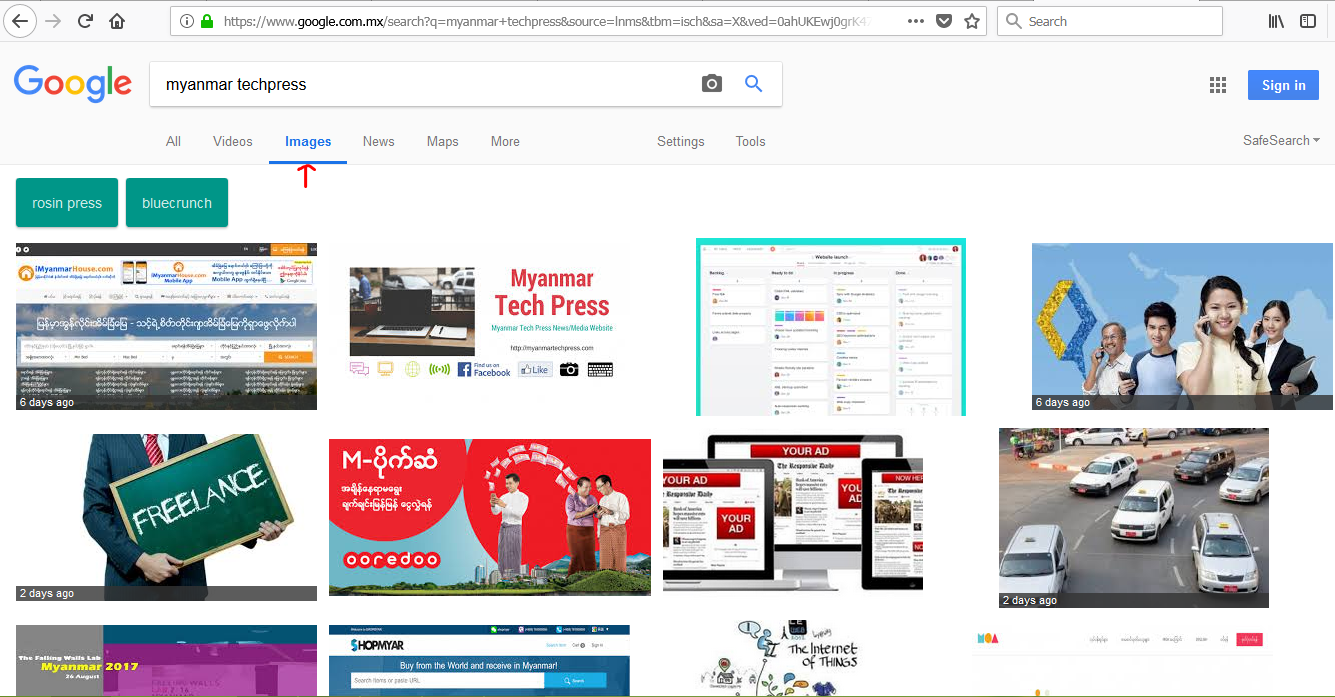The image size is (1335, 697).
Task: Click the bluecrunch suggestion chip
Action: (177, 202)
